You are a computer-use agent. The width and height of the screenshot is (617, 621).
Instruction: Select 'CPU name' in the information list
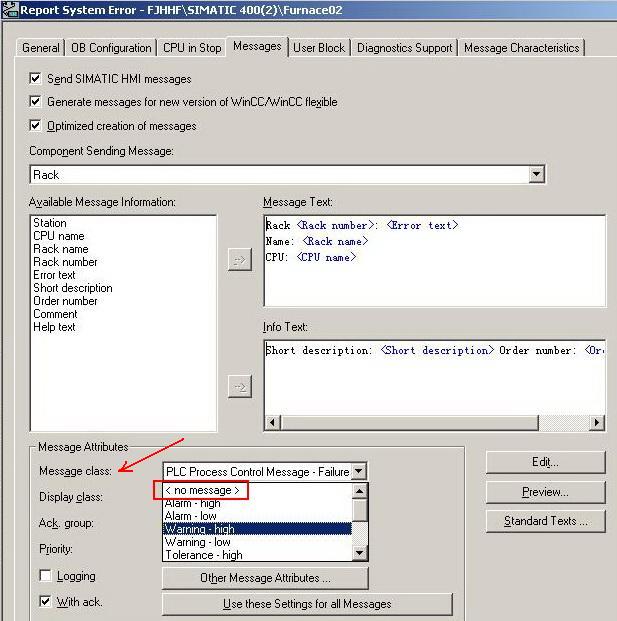click(59, 236)
